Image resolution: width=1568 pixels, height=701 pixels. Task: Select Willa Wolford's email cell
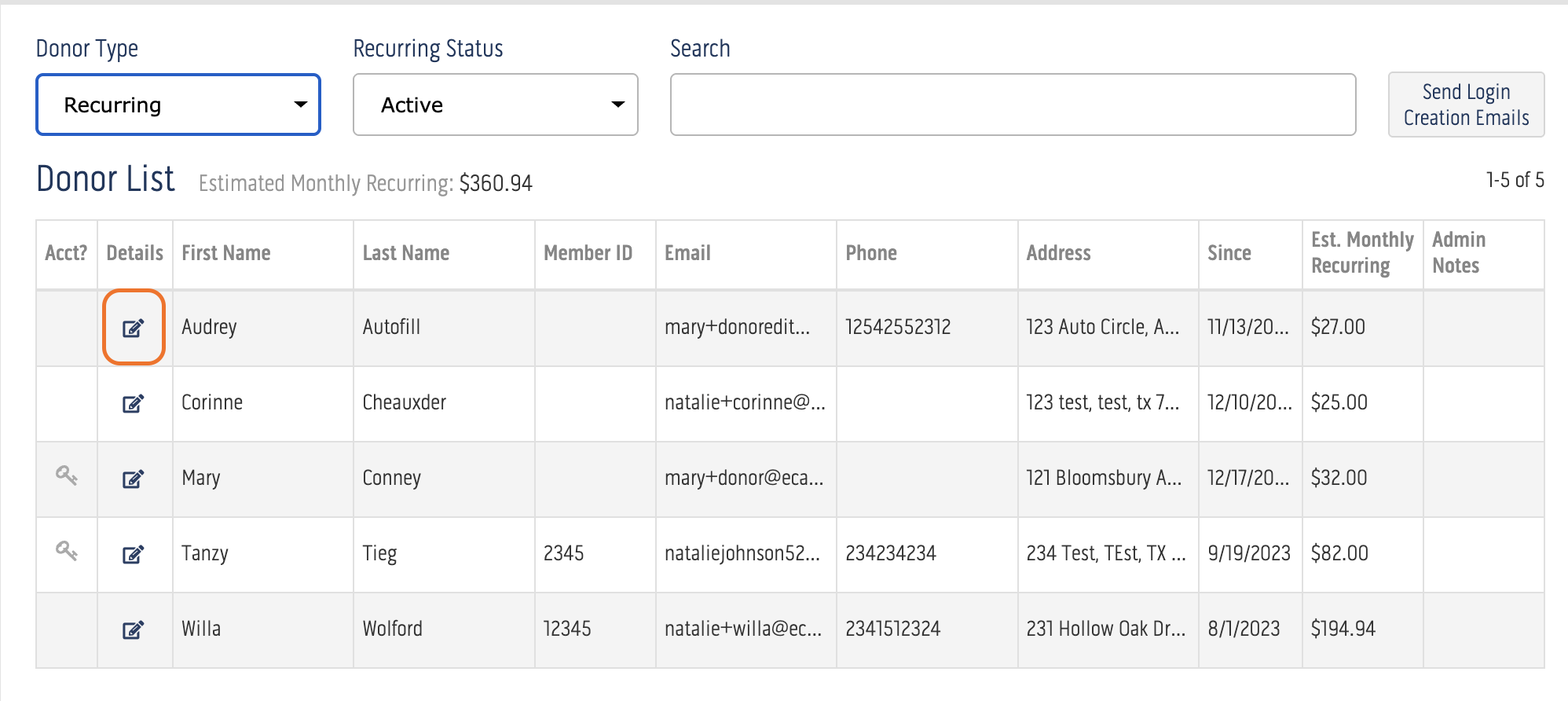click(743, 629)
